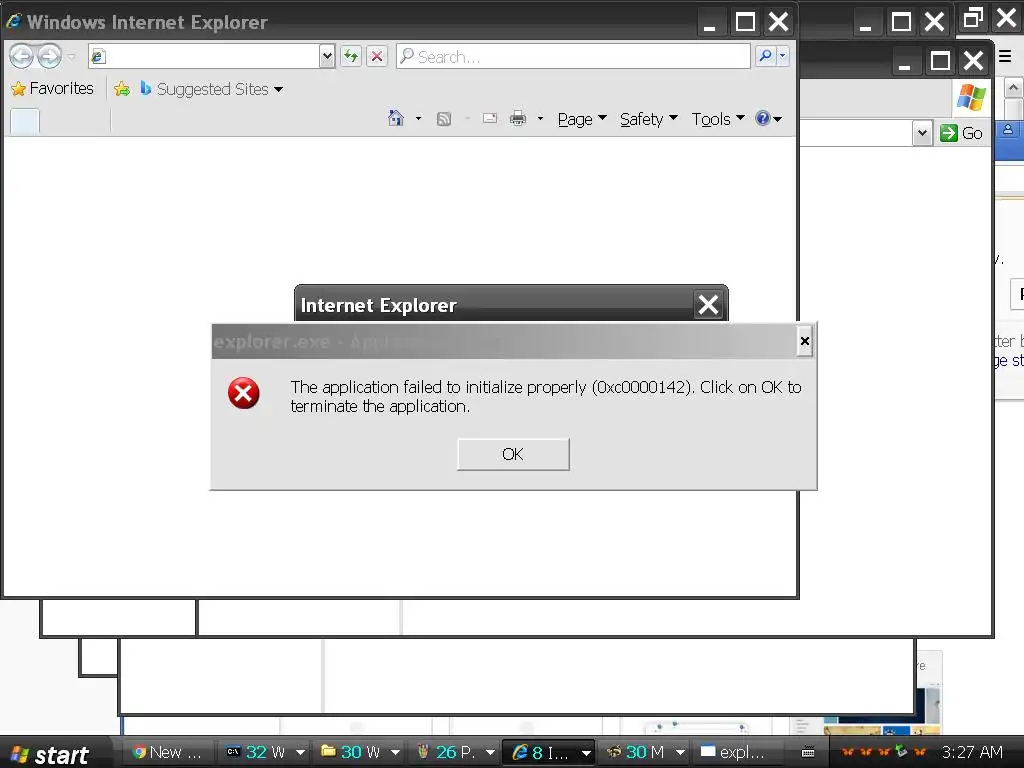Click the RSS feeds icon
This screenshot has width=1024, height=768.
443,119
